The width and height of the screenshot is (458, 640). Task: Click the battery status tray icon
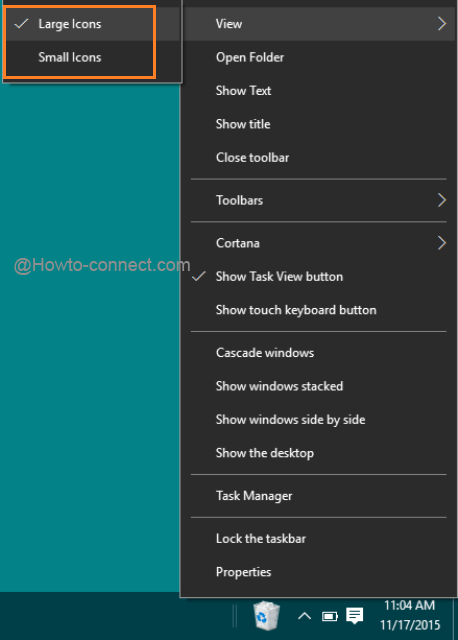click(x=329, y=616)
